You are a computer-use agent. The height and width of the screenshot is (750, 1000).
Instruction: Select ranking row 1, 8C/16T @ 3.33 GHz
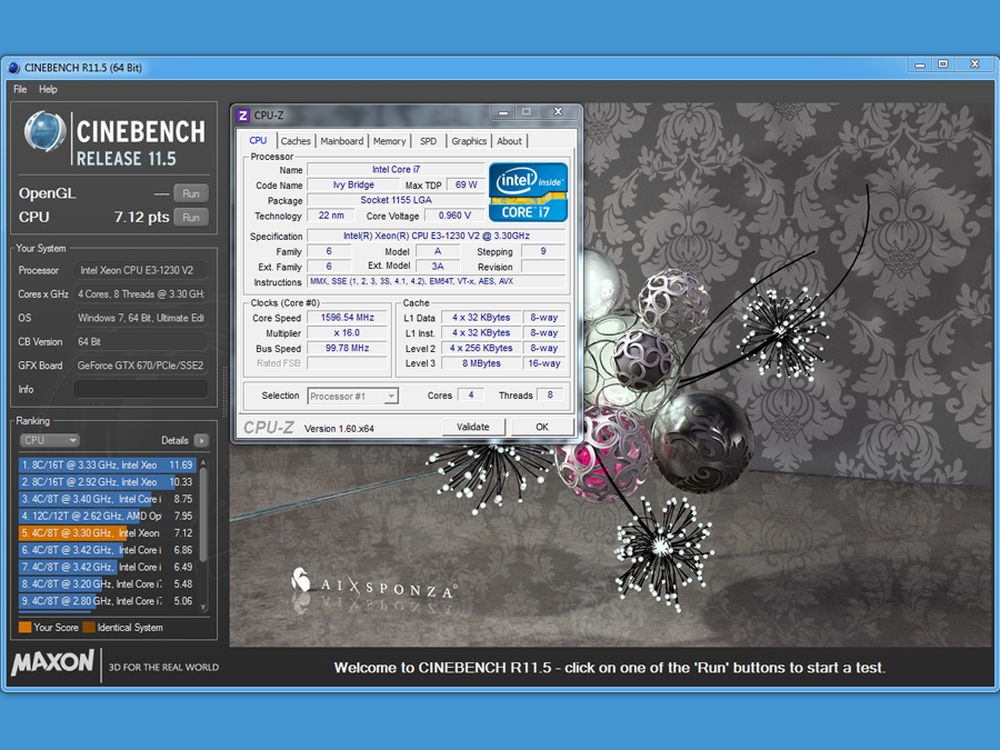pyautogui.click(x=107, y=465)
